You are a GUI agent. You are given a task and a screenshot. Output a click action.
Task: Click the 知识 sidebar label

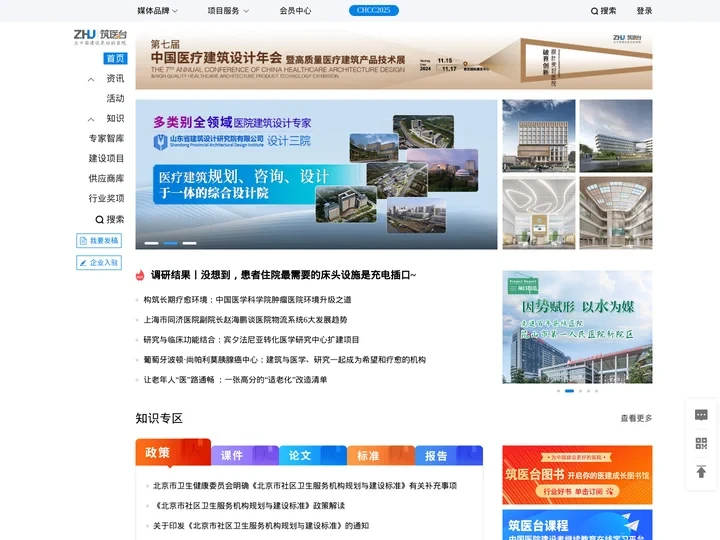(x=115, y=118)
